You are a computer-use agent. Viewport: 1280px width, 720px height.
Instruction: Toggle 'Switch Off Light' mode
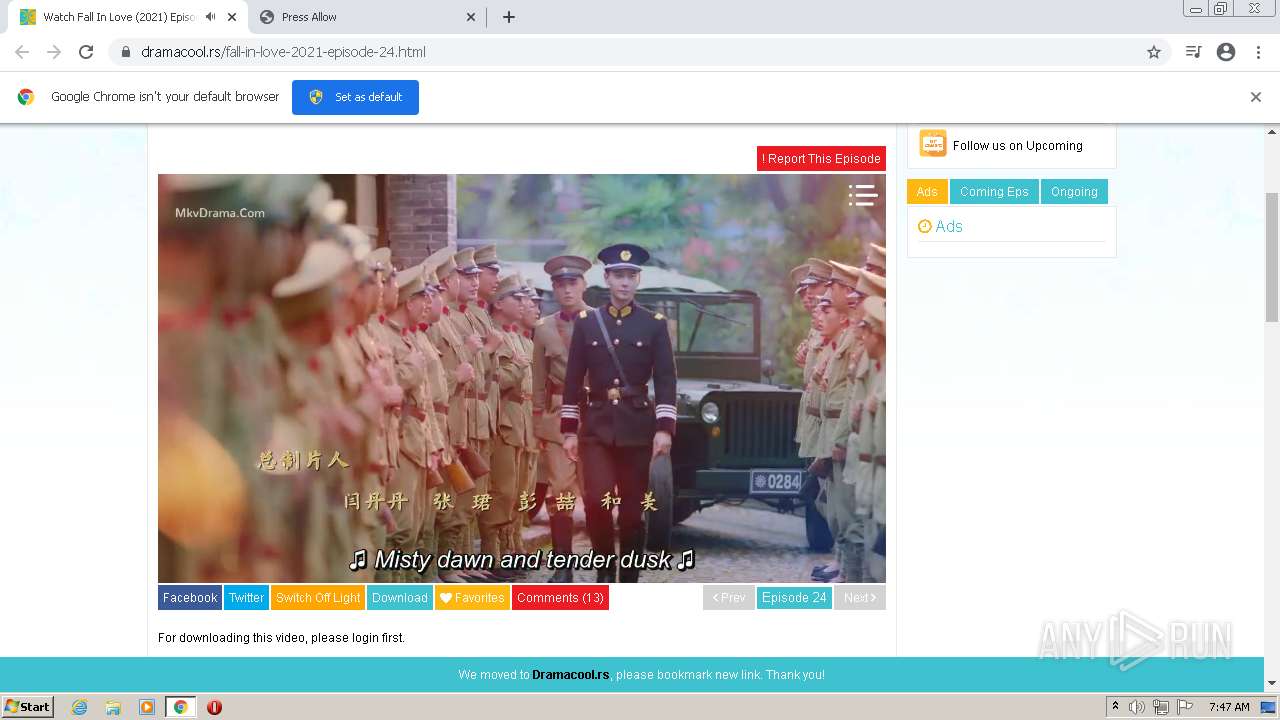(318, 598)
